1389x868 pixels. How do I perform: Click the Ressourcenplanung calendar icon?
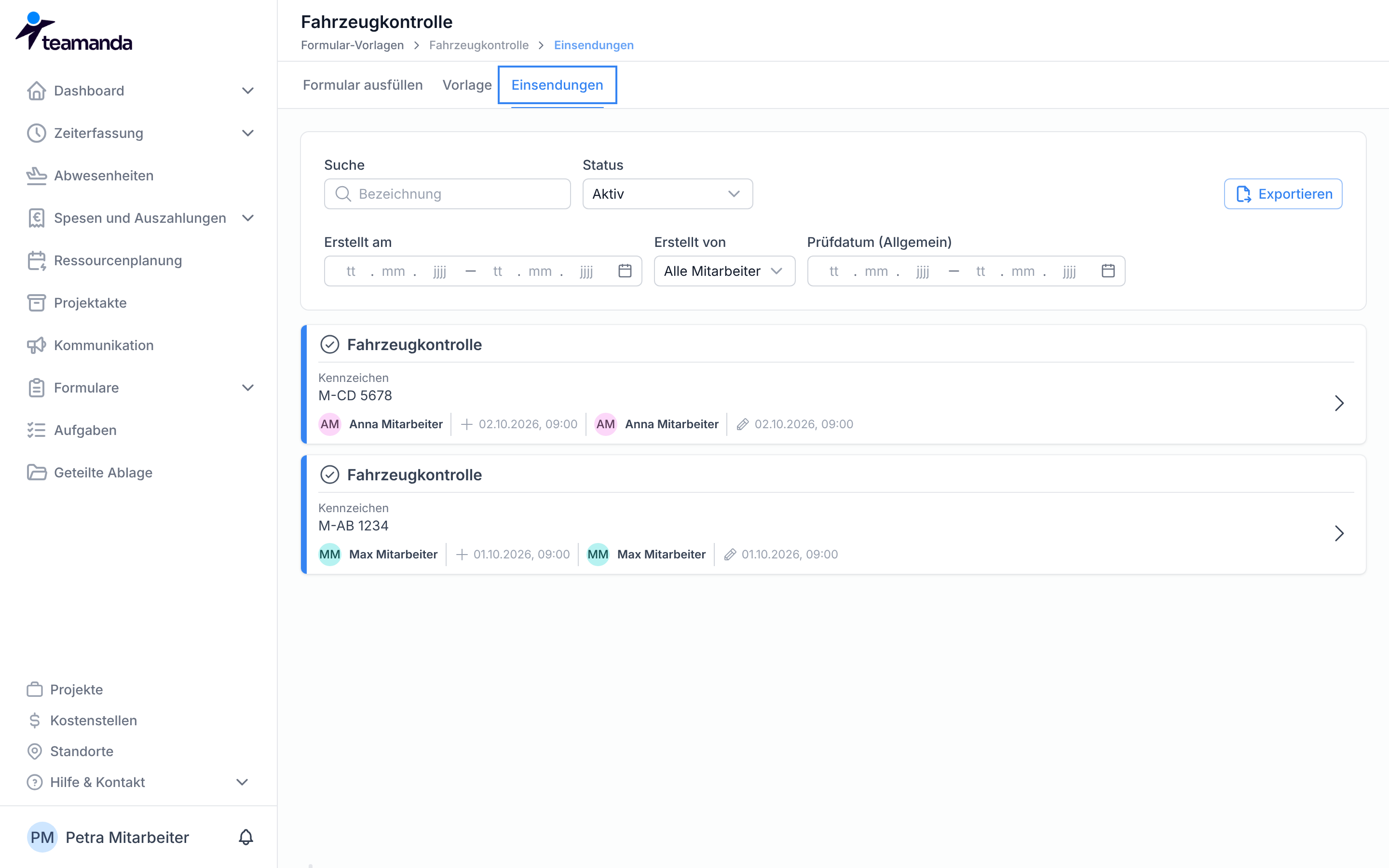(x=36, y=260)
